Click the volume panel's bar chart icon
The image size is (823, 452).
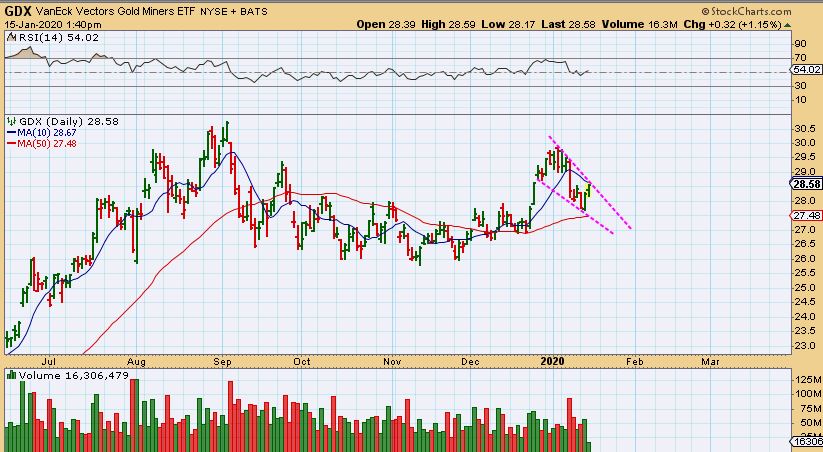point(12,375)
